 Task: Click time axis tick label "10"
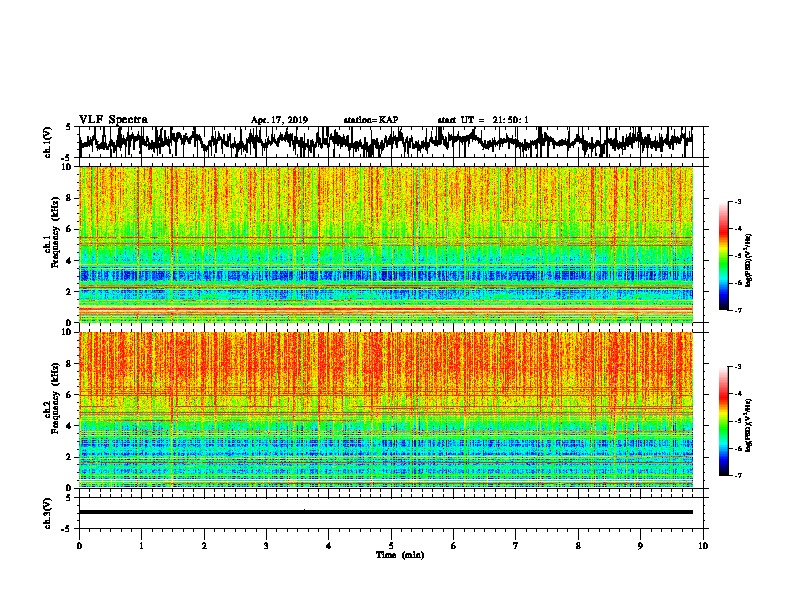pos(703,546)
